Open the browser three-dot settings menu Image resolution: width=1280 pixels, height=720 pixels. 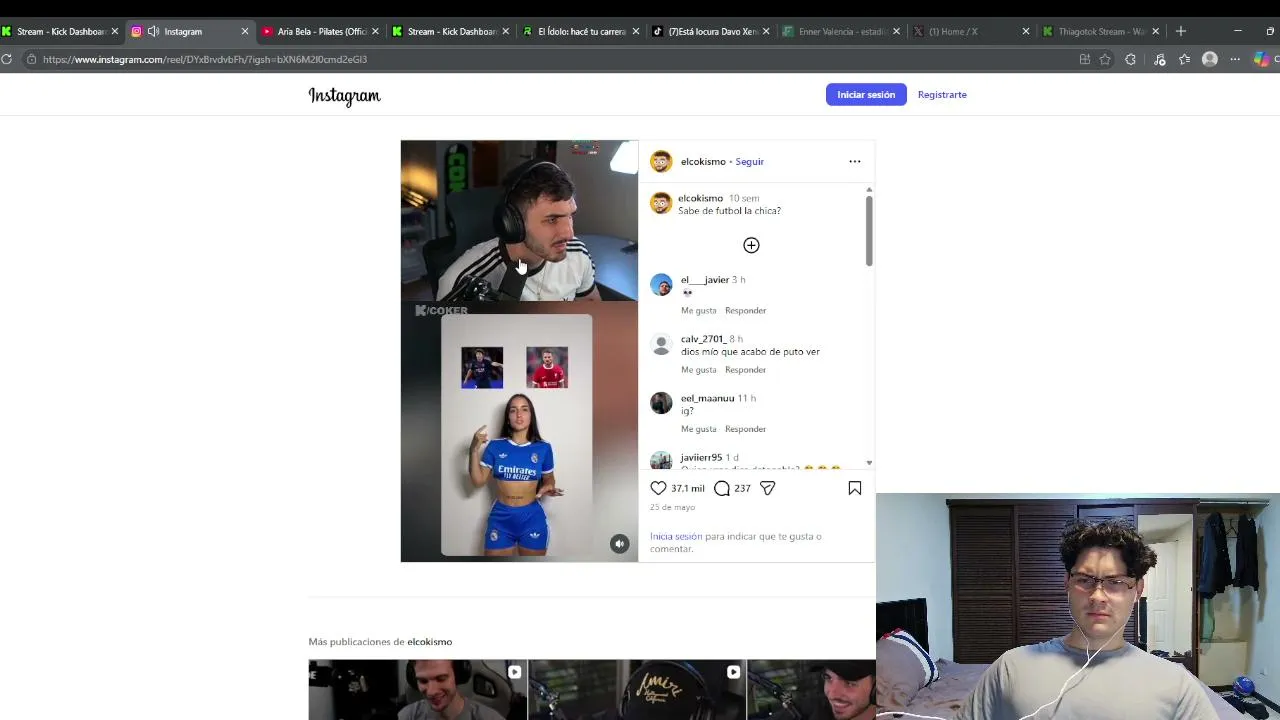pos(1235,59)
